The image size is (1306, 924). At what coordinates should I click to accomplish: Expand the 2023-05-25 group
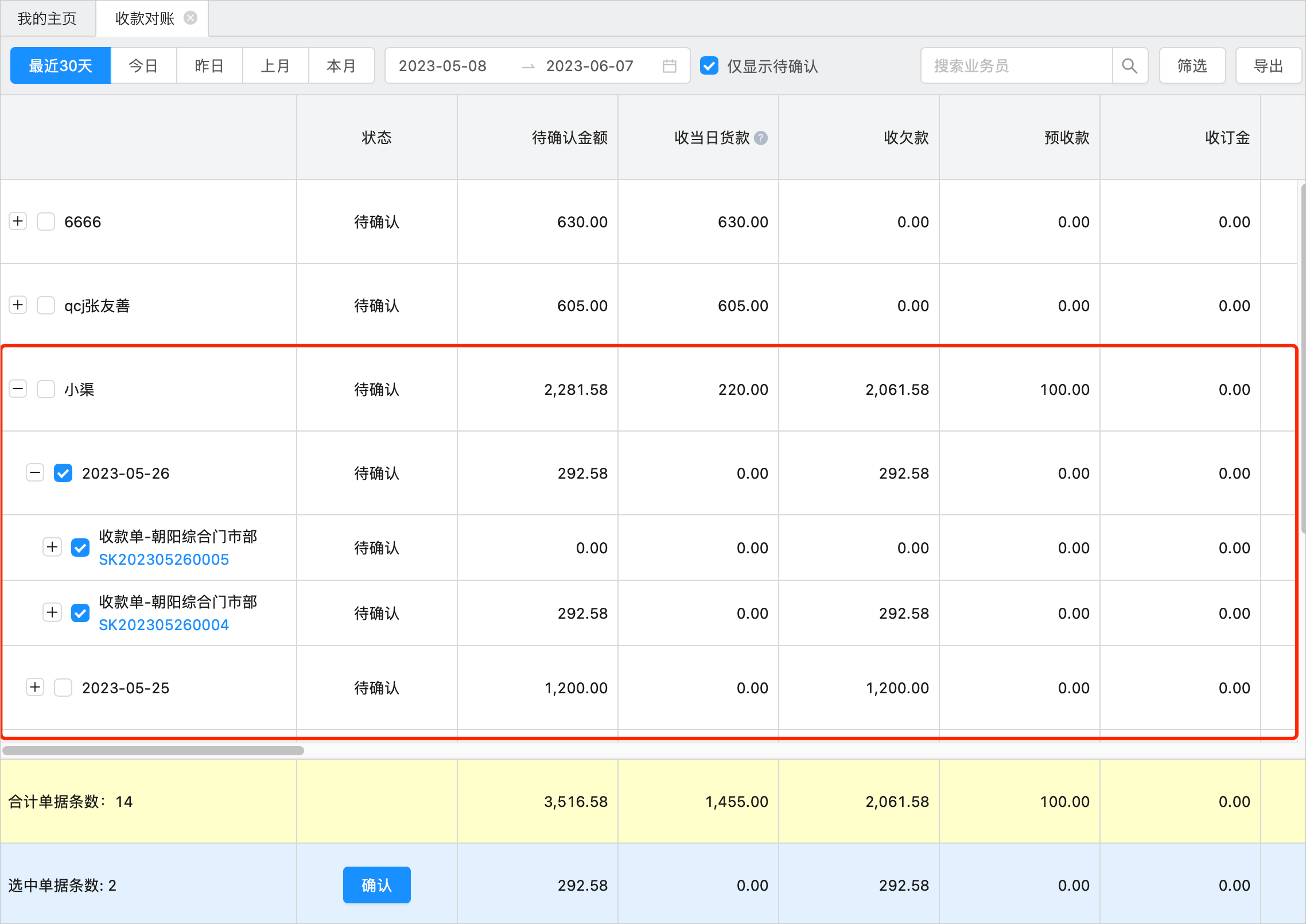point(36,688)
